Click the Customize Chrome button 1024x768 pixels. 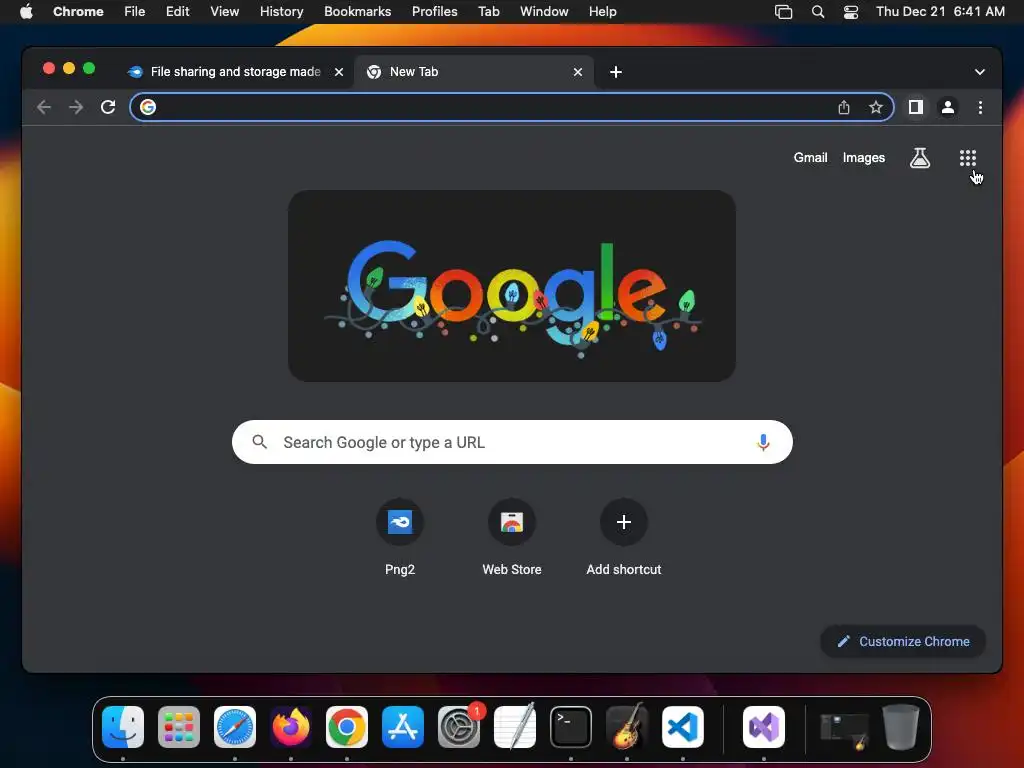(x=903, y=641)
